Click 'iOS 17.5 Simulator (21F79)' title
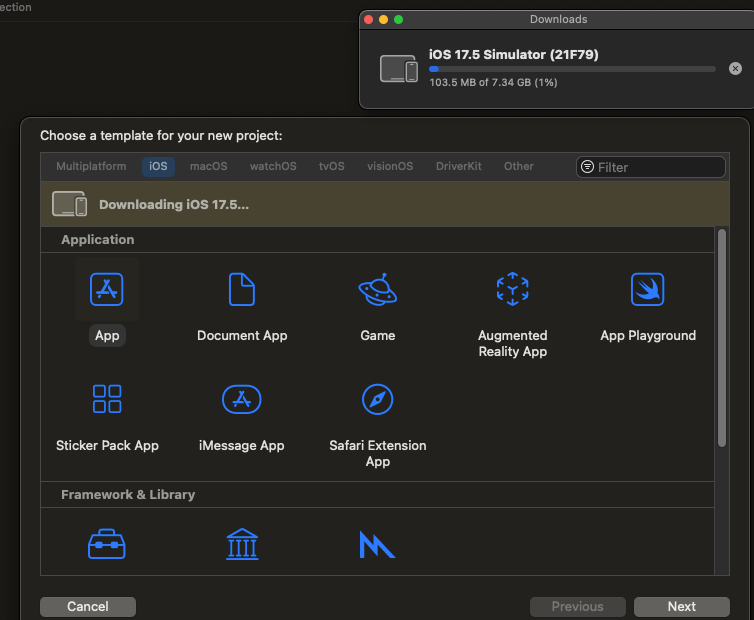The image size is (754, 620). click(x=514, y=54)
